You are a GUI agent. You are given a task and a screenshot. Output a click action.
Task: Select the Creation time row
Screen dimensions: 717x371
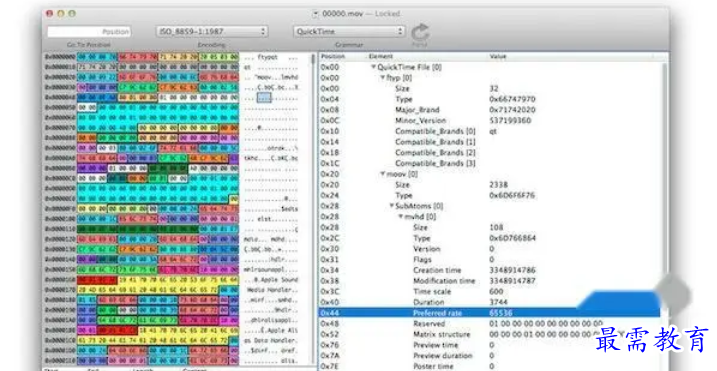489,270
